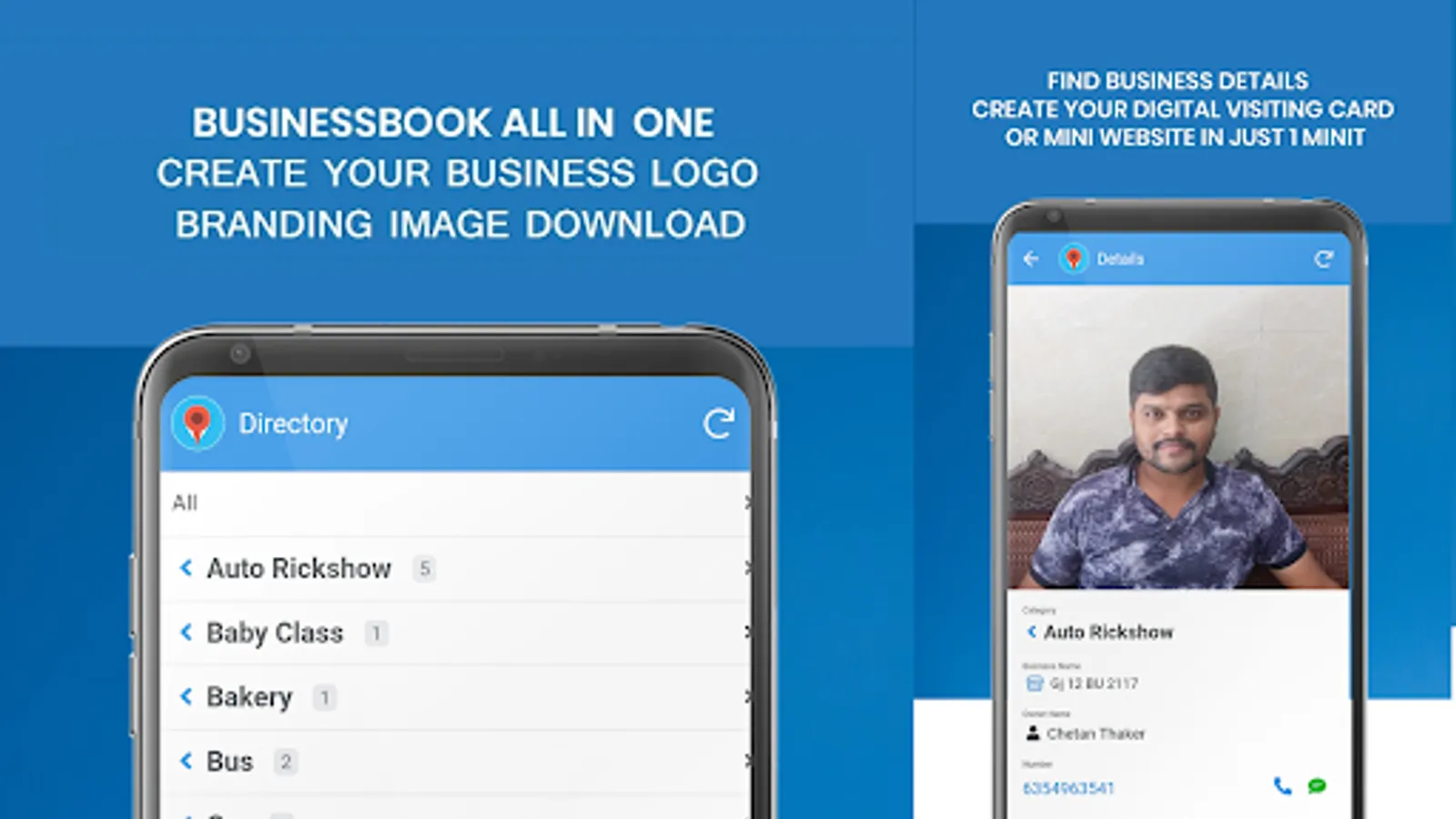Click the count badge 1 for Baby Class
The image size is (1456, 819).
(x=377, y=633)
